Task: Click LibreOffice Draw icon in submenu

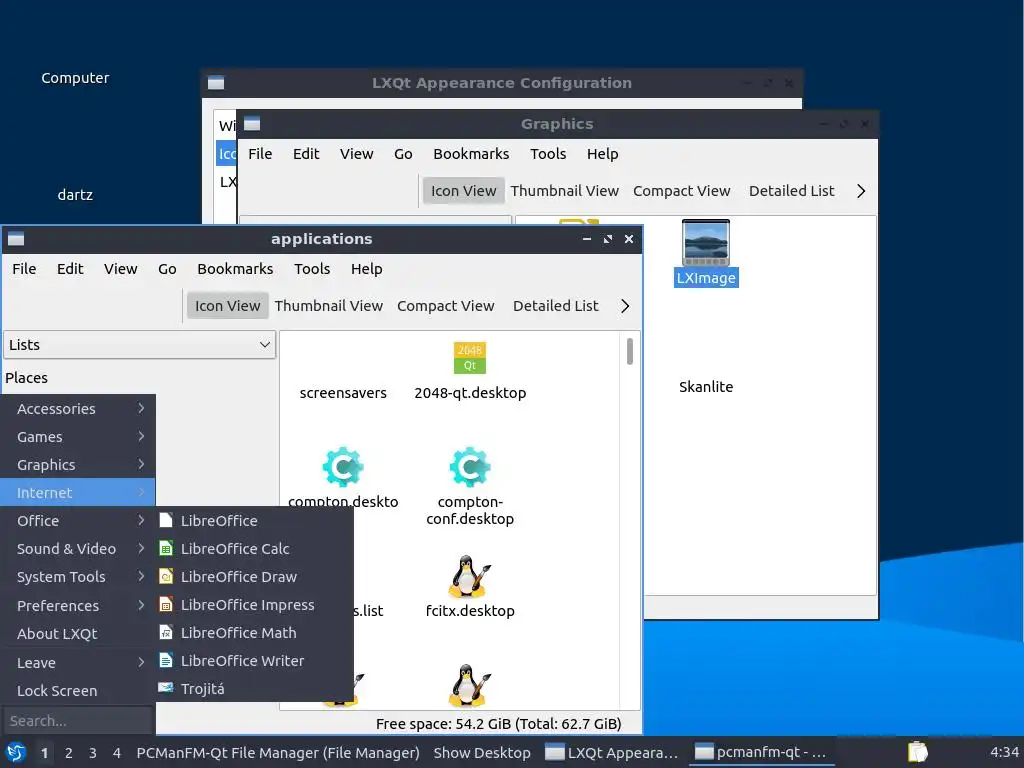Action: point(166,577)
